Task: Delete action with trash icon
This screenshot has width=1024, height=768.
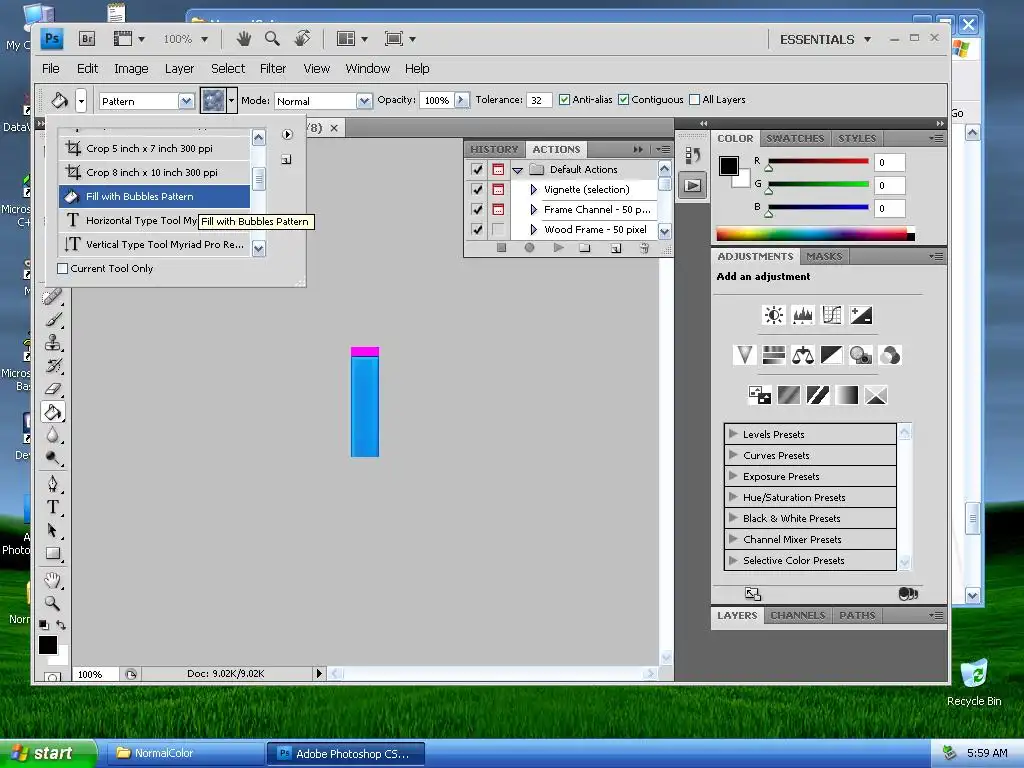Action: click(x=644, y=248)
